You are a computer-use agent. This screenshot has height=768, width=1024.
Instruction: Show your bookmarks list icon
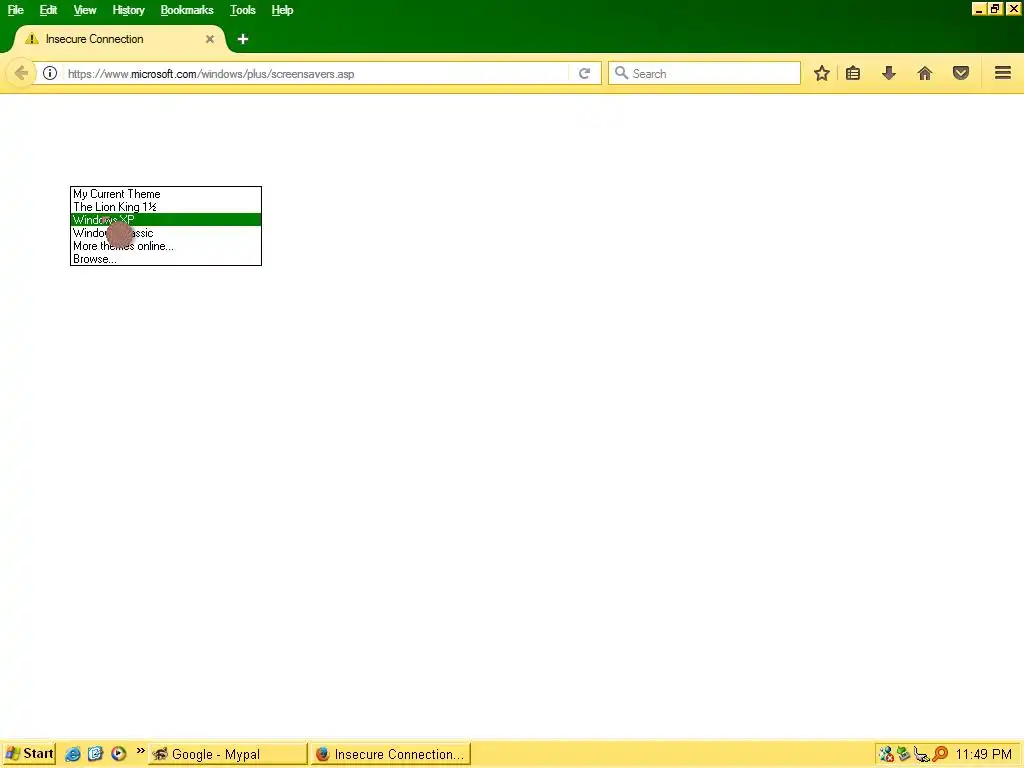(x=853, y=73)
